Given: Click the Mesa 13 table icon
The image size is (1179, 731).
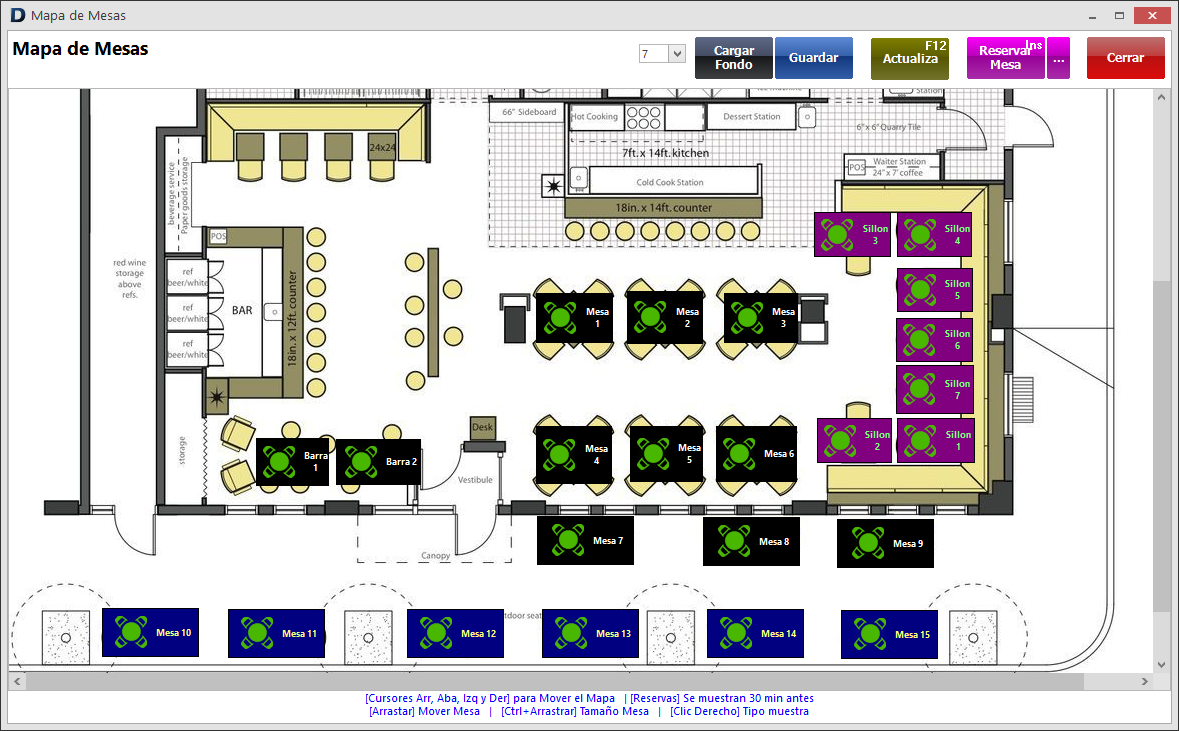Looking at the screenshot, I should click(x=571, y=633).
